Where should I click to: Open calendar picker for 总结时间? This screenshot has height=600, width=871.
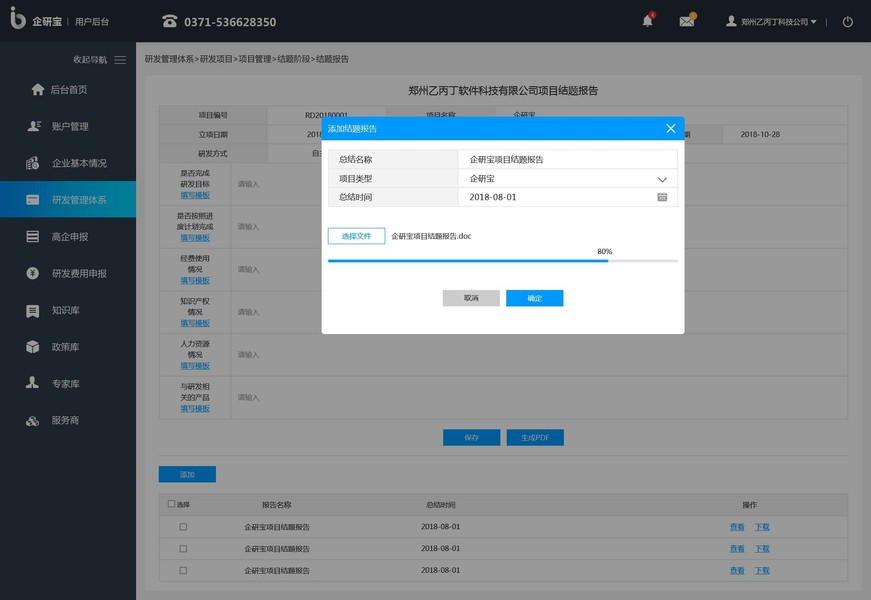[662, 197]
